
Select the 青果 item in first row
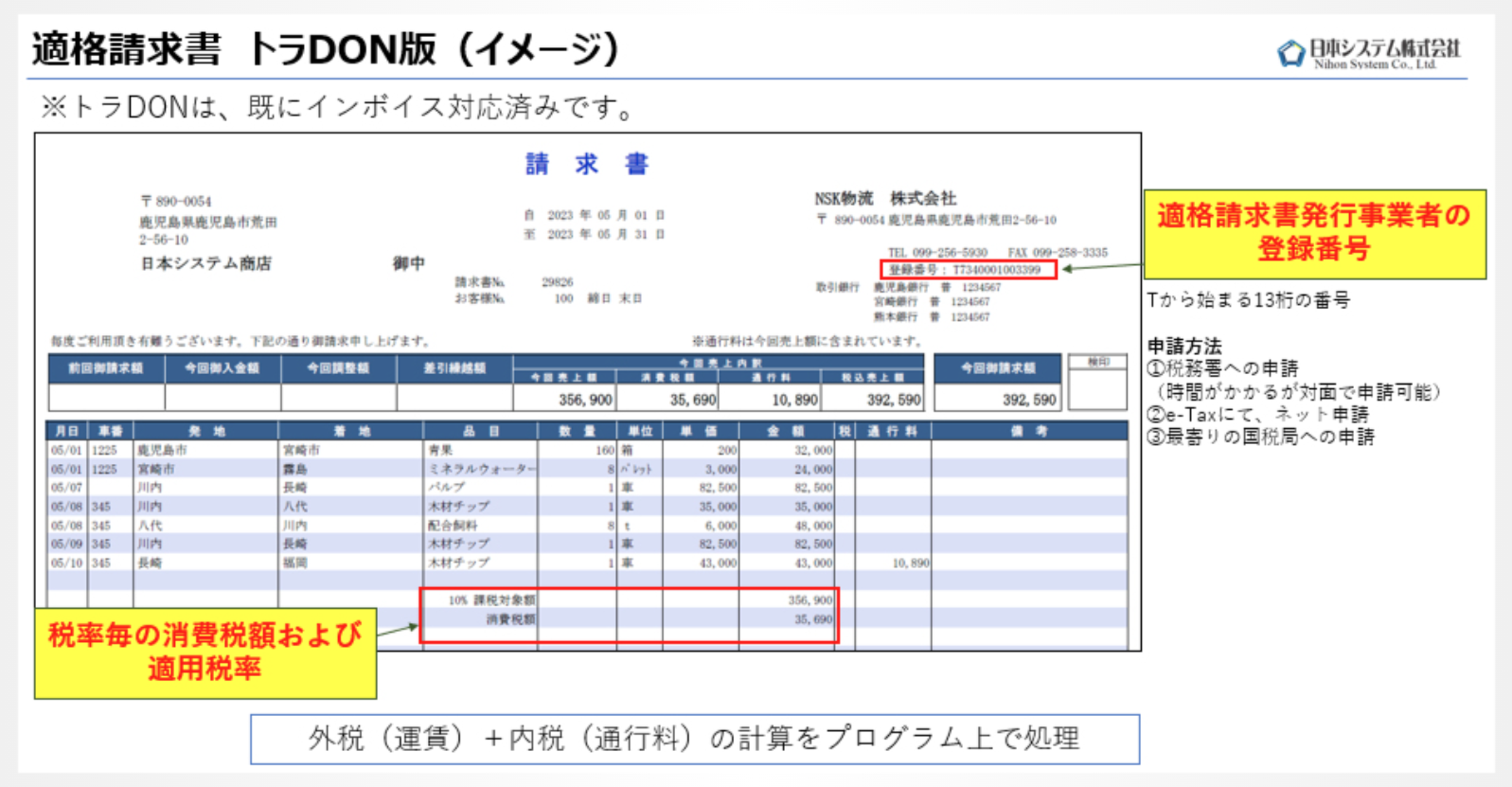(441, 451)
